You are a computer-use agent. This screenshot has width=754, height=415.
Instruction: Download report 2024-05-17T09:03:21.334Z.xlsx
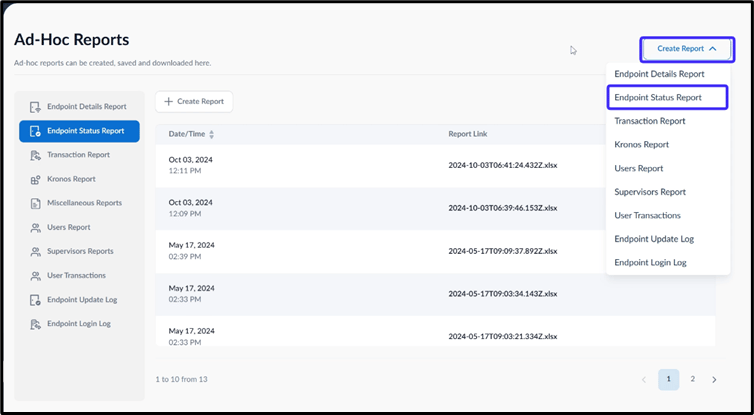tap(503, 337)
